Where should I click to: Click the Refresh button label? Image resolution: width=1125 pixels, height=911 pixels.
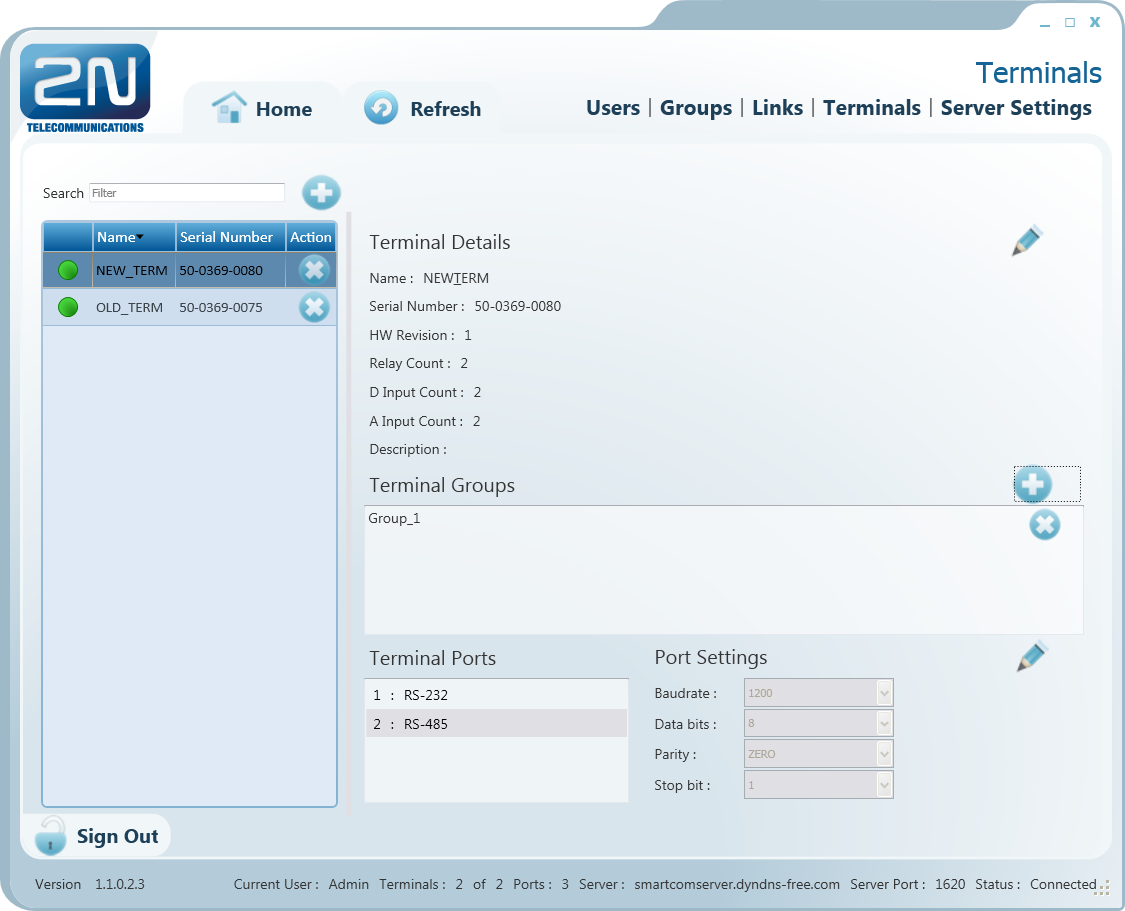pyautogui.click(x=446, y=109)
